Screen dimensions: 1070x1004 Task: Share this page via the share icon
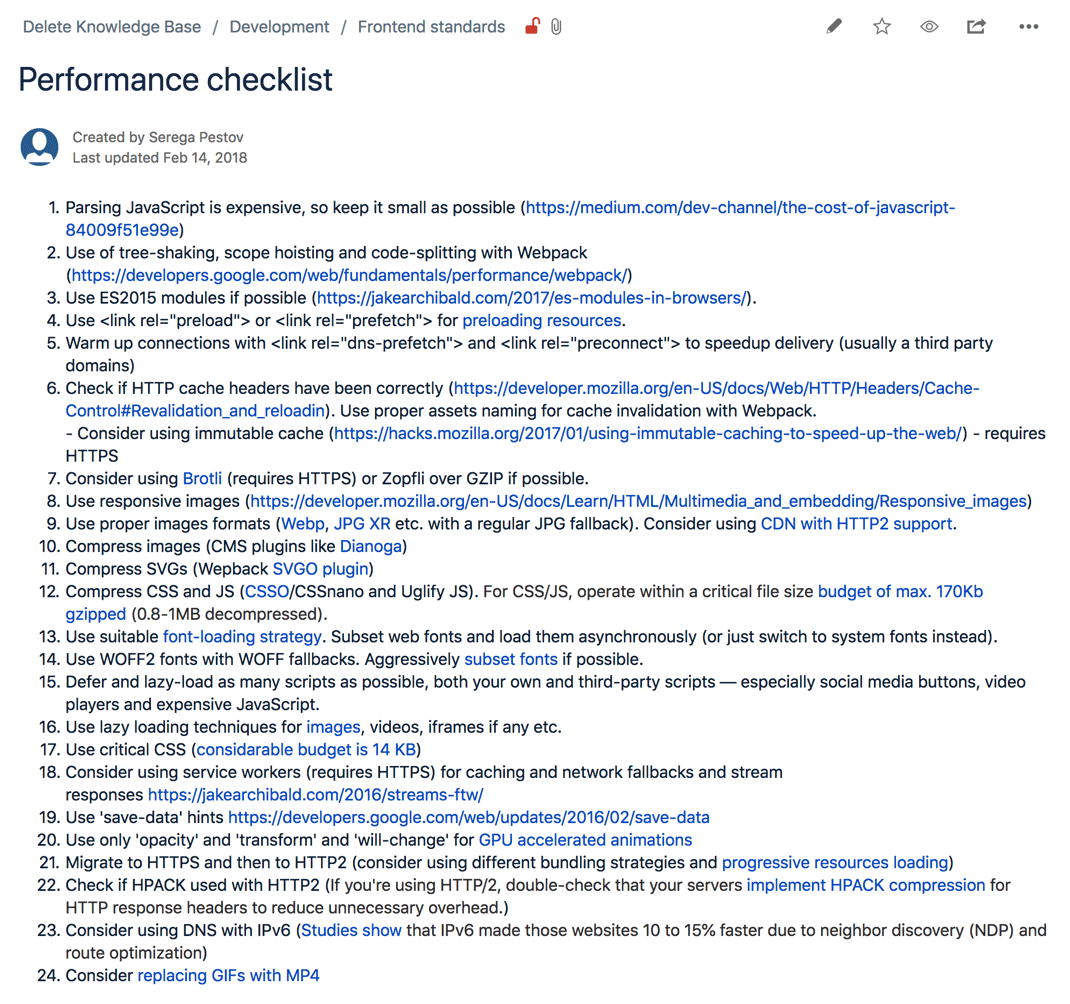976,26
